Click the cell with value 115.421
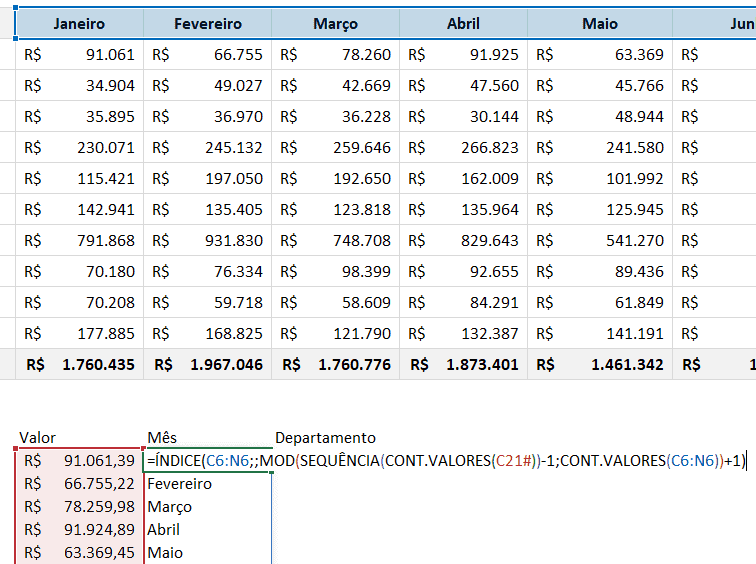The image size is (756, 564). point(80,178)
